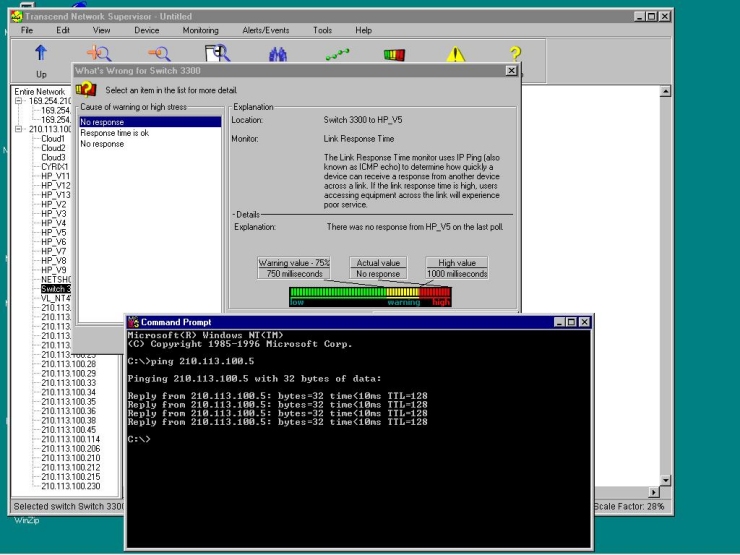Click the High value 1000 milliseconds box
The height and width of the screenshot is (555, 740).
[x=457, y=268]
